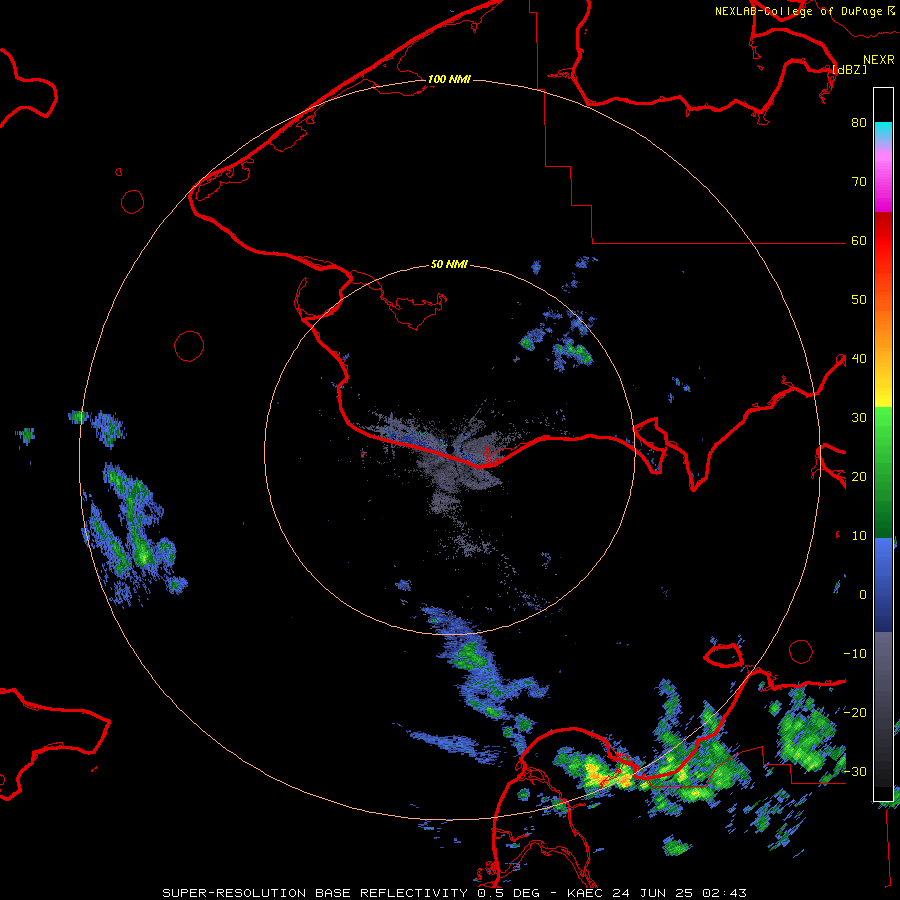Click the 60 value on dBZ scale
900x900 pixels.
point(859,240)
